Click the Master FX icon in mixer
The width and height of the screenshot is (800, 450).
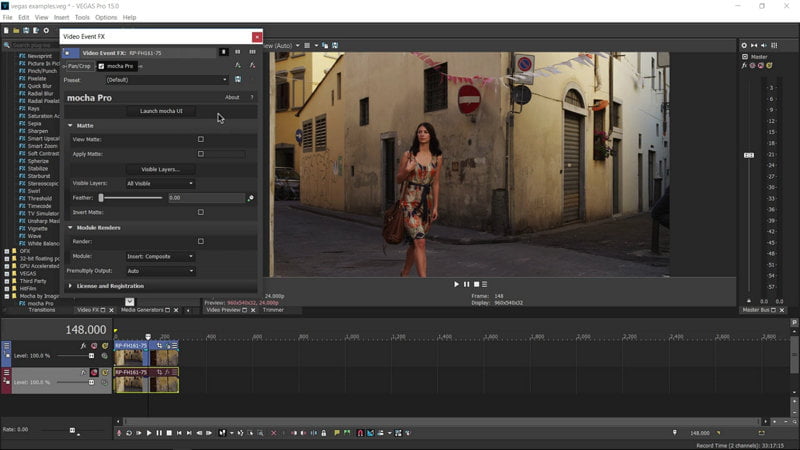click(x=744, y=65)
